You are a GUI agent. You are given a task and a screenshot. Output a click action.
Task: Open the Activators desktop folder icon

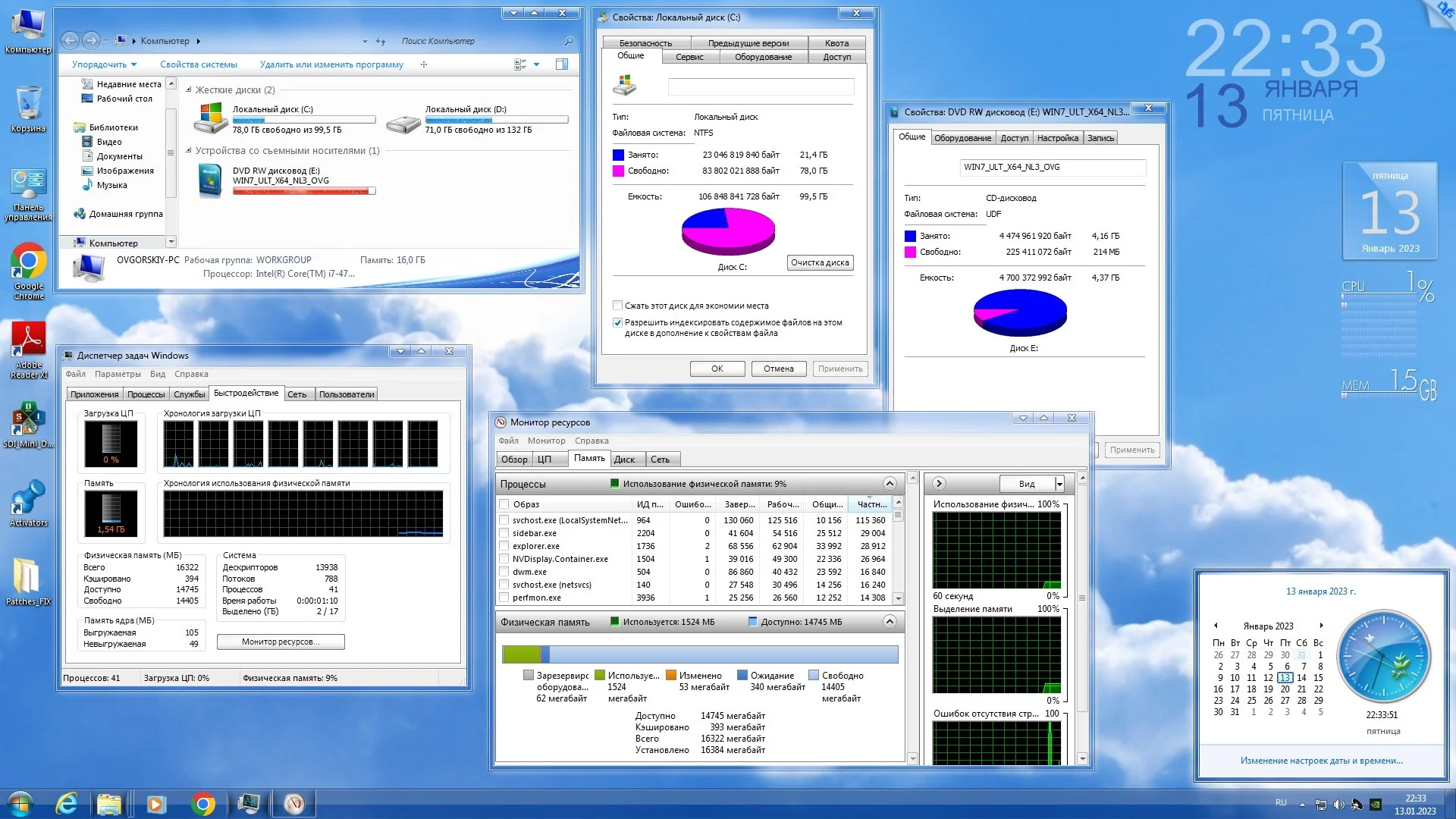[28, 498]
